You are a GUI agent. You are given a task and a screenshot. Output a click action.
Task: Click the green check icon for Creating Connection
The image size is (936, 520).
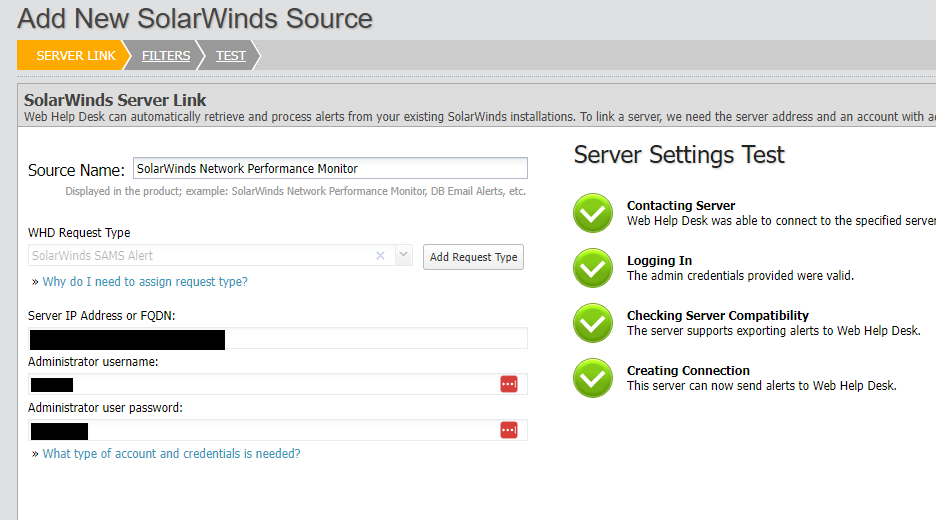point(593,378)
